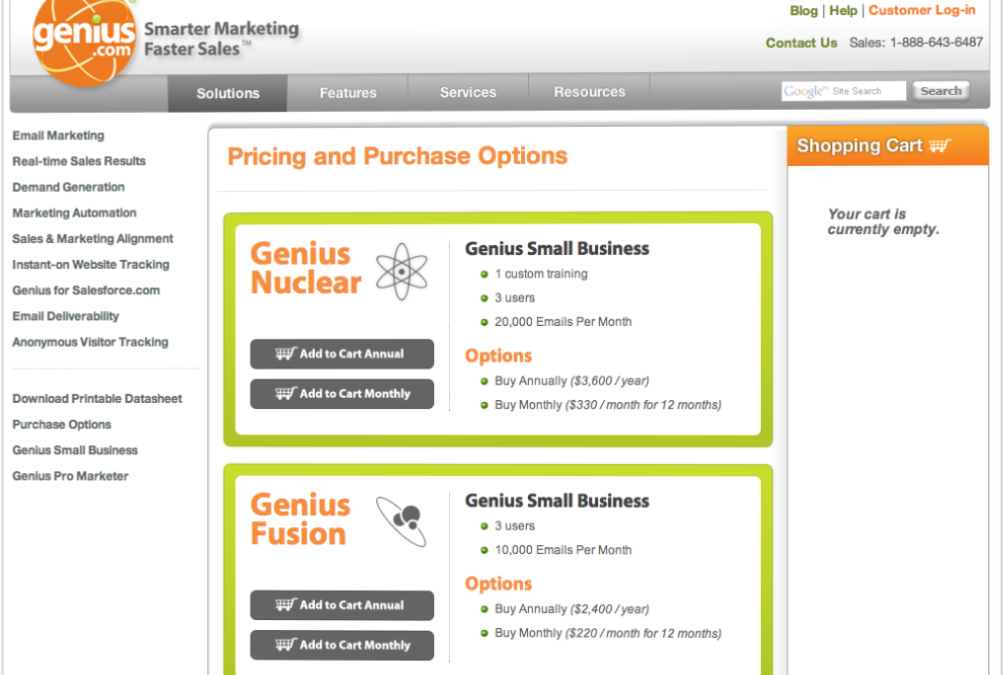
Task: Click the sales phone number 1-888-643-6487
Action: click(x=936, y=42)
